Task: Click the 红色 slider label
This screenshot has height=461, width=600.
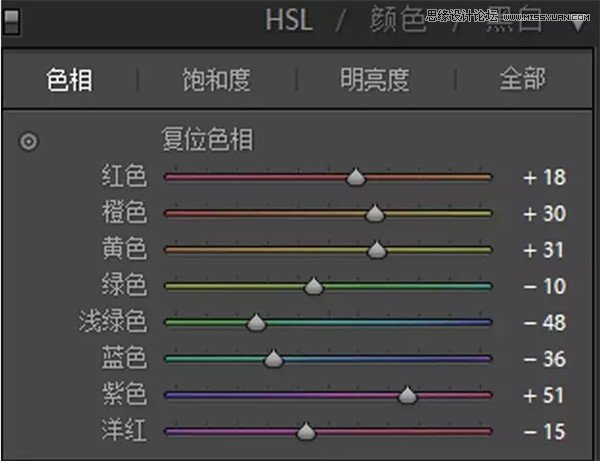Action: [x=124, y=176]
